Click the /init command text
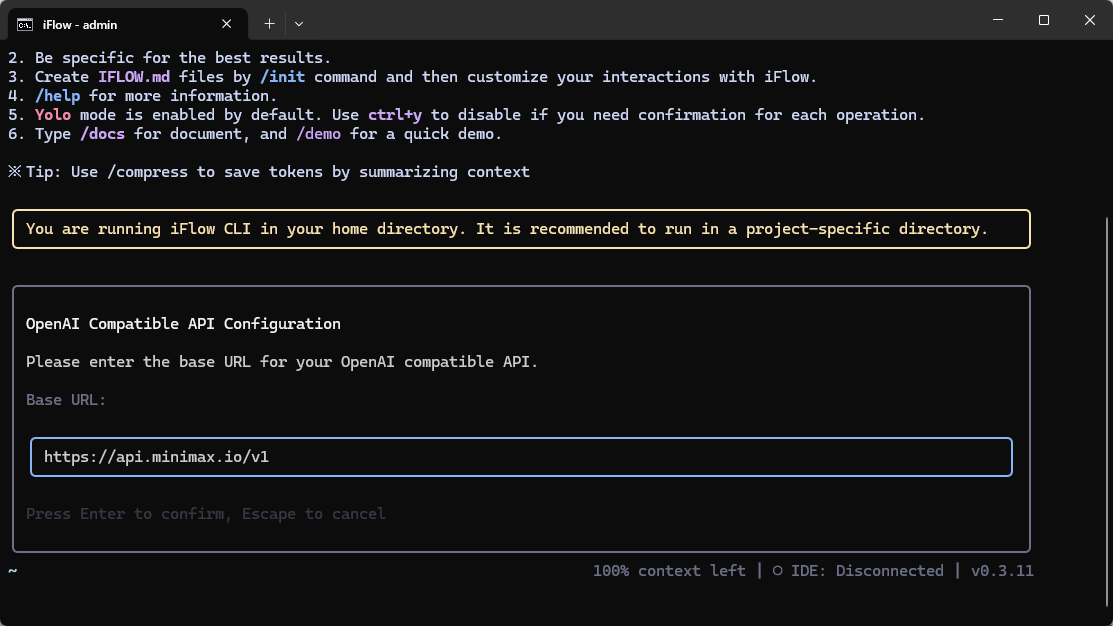The height and width of the screenshot is (626, 1113). coord(282,77)
